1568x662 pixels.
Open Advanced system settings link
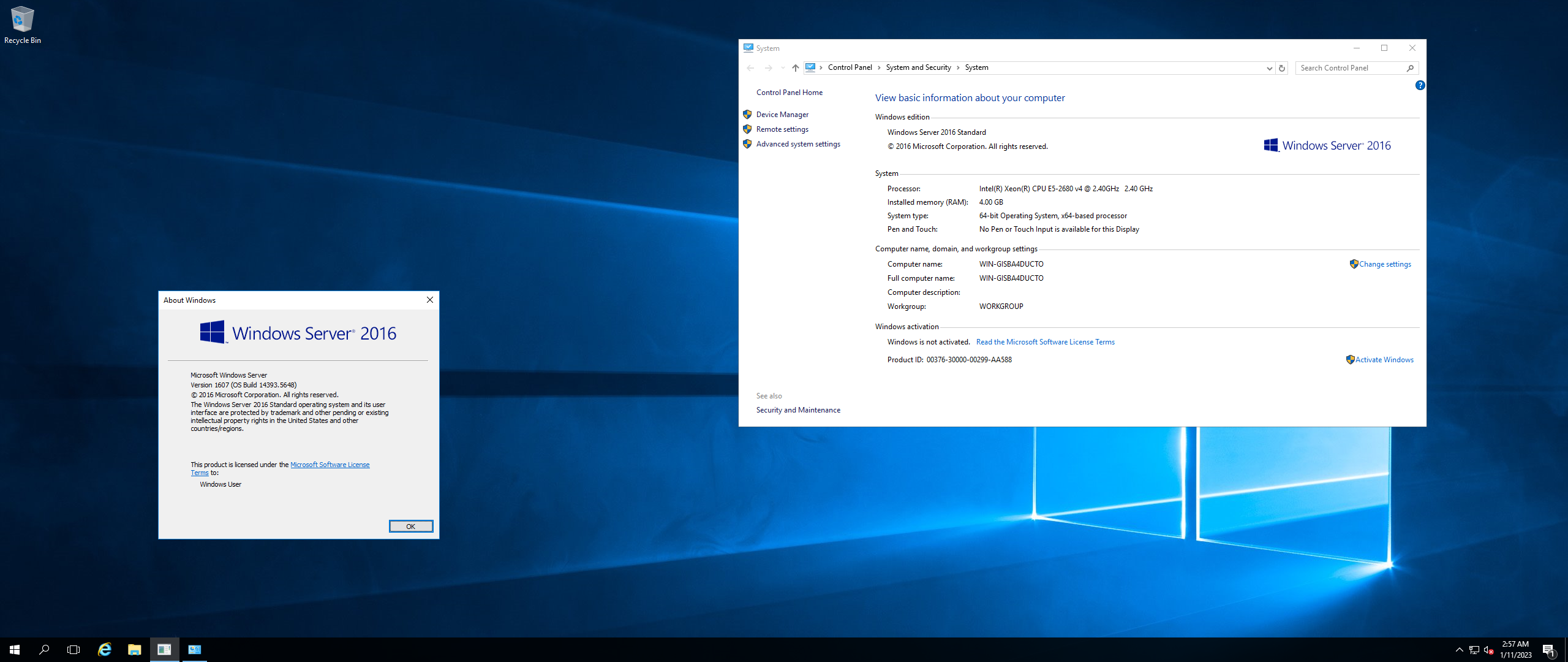(798, 144)
